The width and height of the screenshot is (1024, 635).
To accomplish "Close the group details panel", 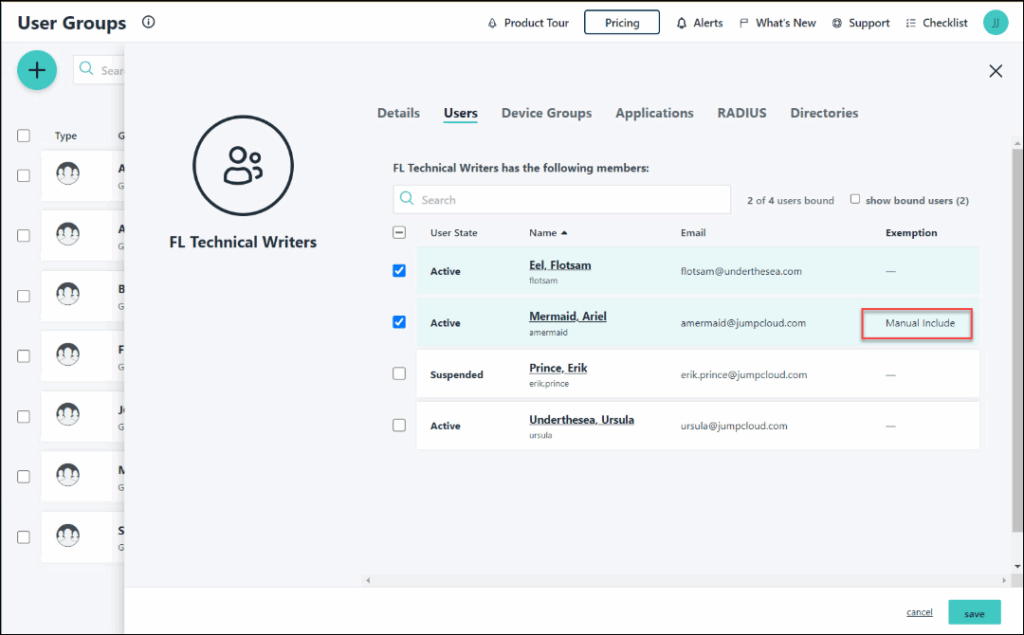I will [x=995, y=71].
